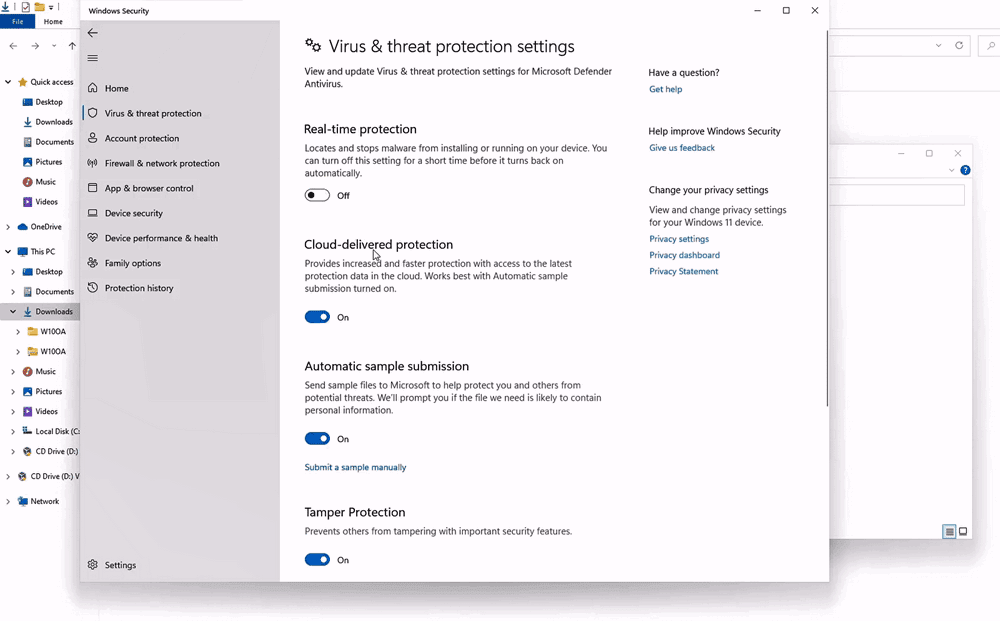This screenshot has height=621, width=1000.
Task: Click Explorer search magnifier icon
Action: [x=990, y=45]
